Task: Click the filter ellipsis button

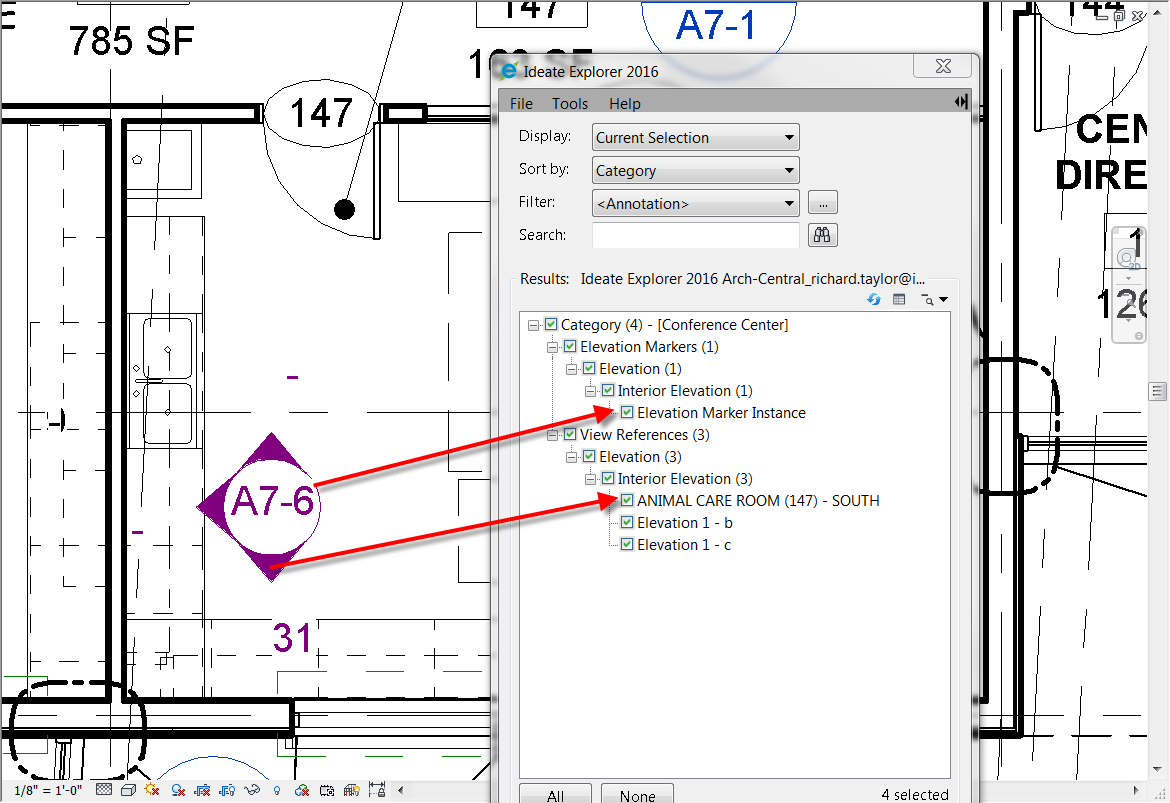Action: pos(823,203)
